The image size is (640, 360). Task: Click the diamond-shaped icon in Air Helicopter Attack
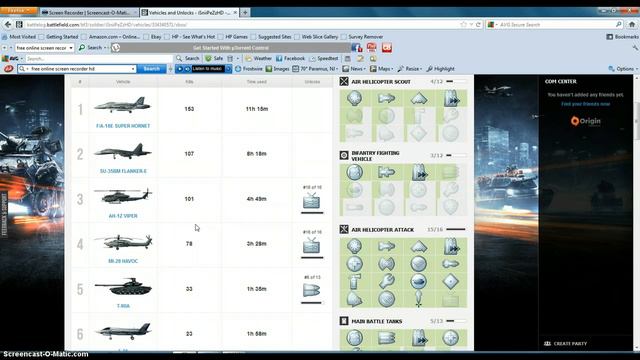[x=451, y=281]
